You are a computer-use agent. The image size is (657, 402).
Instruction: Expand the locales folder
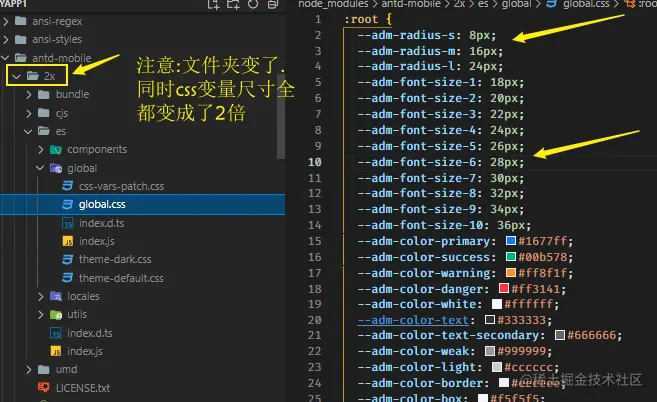(x=41, y=296)
